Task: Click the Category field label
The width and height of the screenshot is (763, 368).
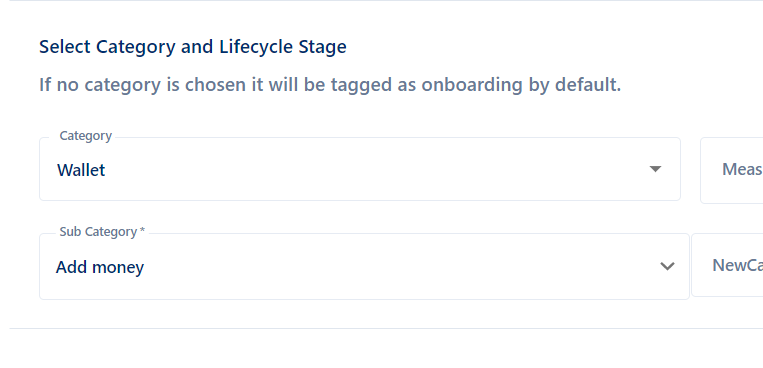Action: pos(86,136)
